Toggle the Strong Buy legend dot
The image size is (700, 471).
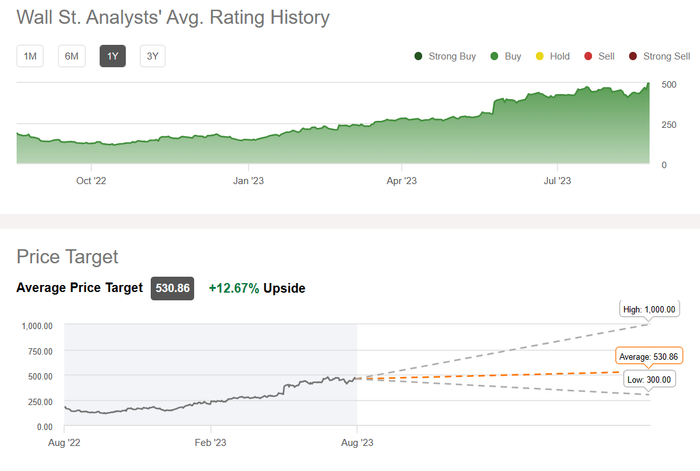[x=417, y=56]
